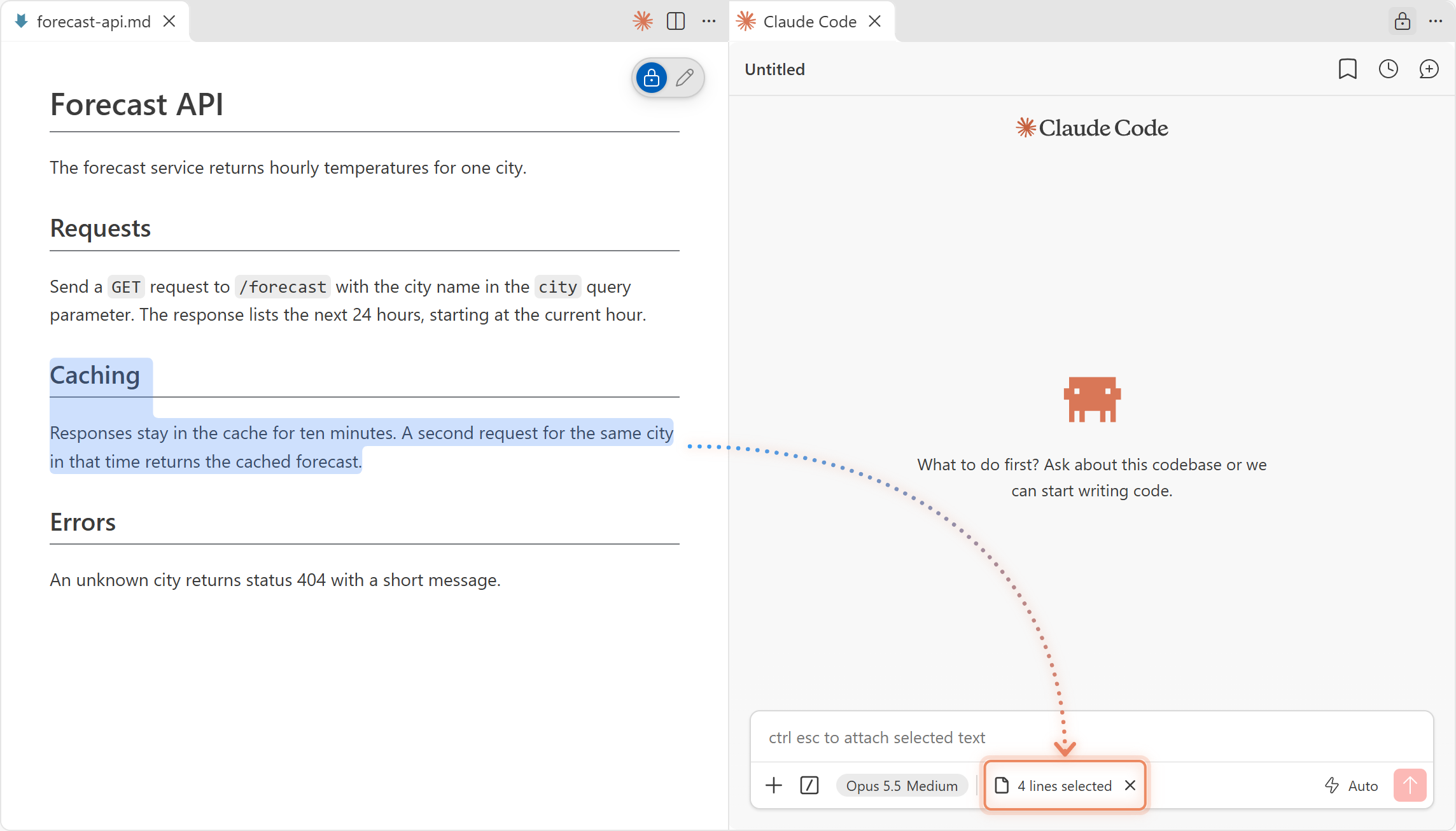Screen dimensions: 1456x831
Task: Open slash commands with the slash icon
Action: click(809, 785)
